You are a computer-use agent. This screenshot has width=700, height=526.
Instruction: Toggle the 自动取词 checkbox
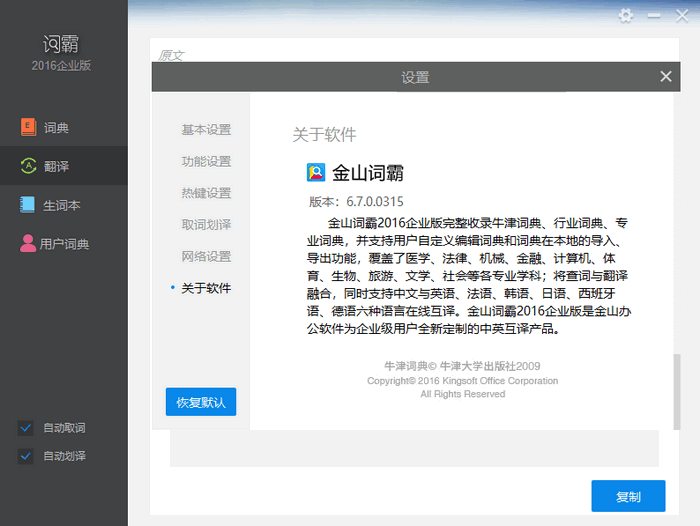pos(25,428)
